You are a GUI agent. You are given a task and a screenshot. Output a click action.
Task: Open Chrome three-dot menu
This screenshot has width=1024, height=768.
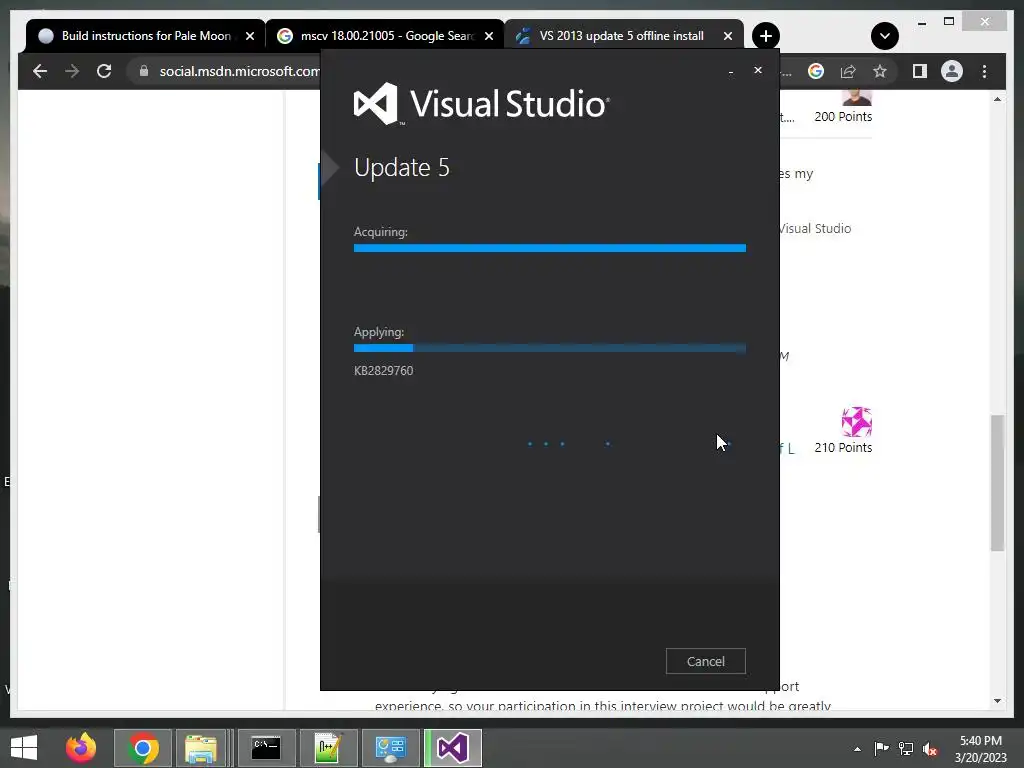pyautogui.click(x=984, y=71)
